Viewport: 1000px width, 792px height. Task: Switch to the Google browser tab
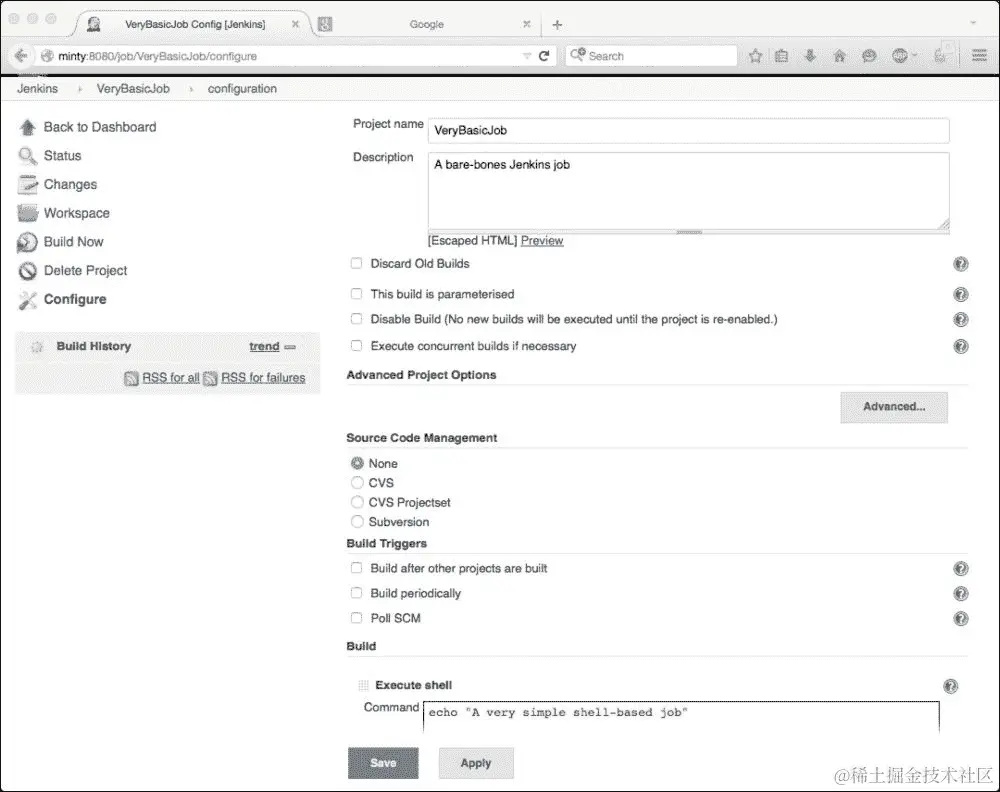click(x=427, y=24)
